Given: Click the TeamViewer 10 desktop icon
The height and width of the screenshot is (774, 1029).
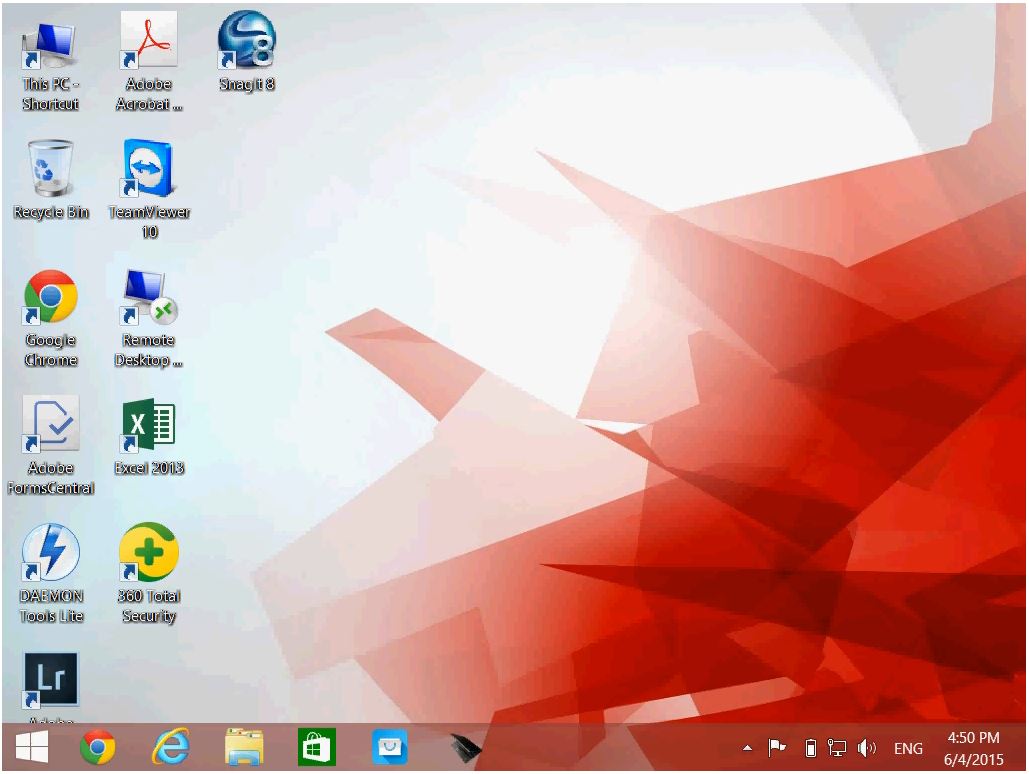Looking at the screenshot, I should pos(148,169).
